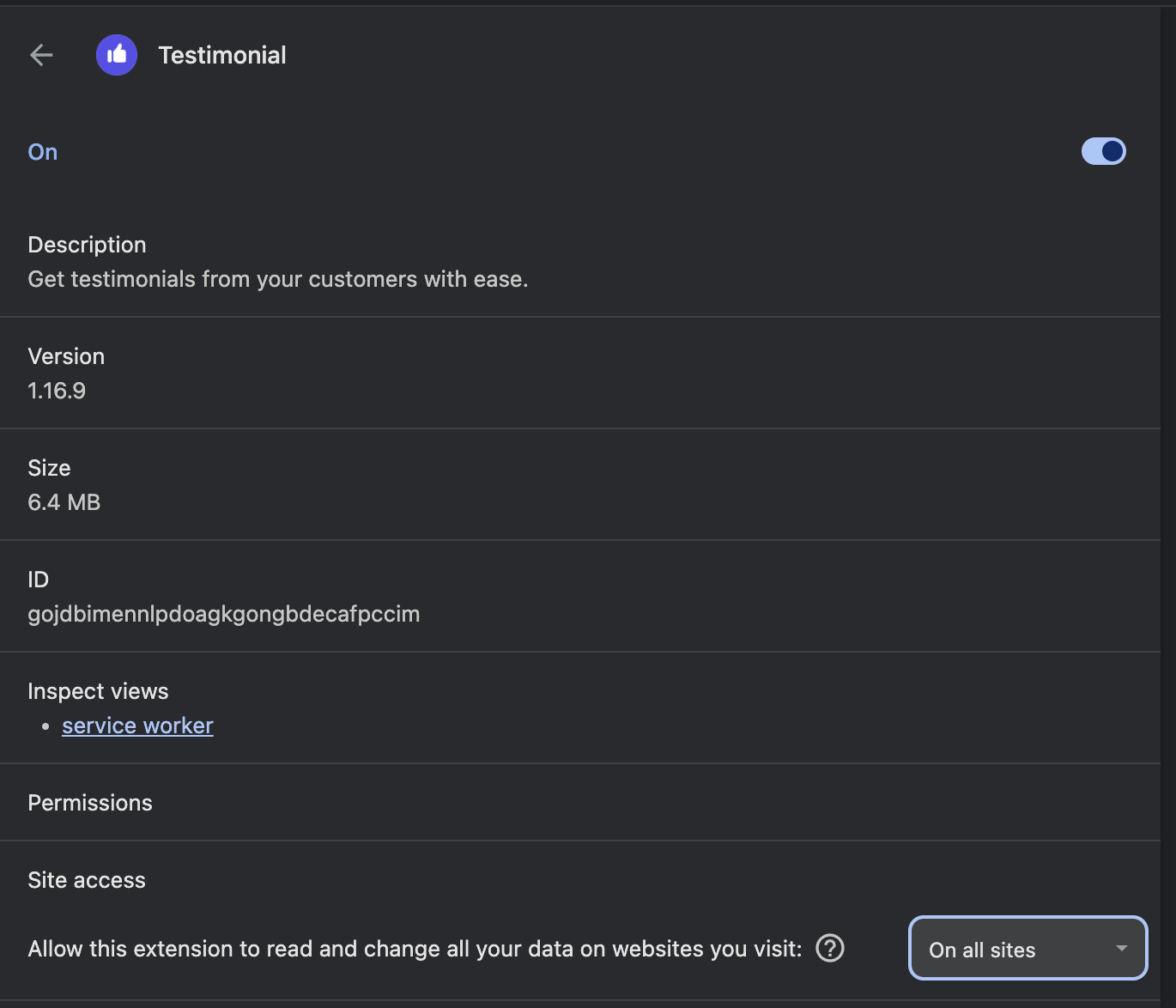Click the Permissions section heading

point(90,803)
